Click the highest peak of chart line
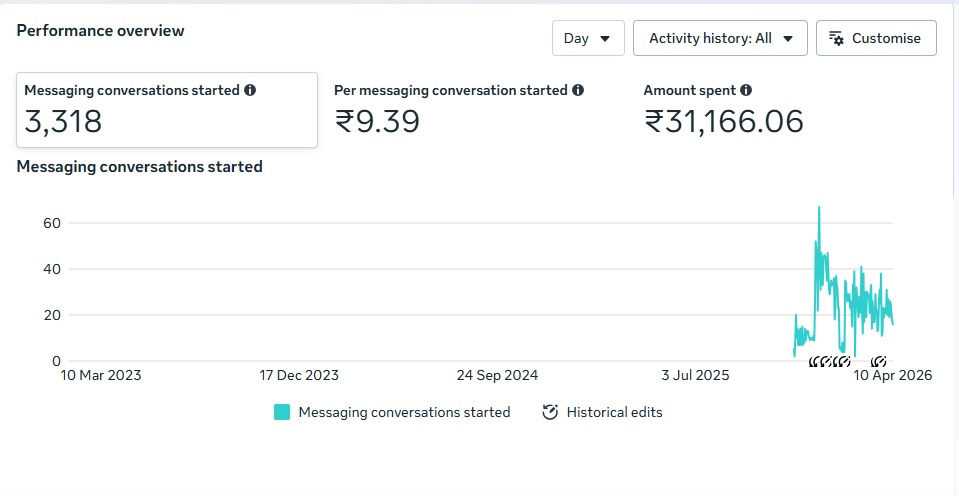 tap(819, 208)
